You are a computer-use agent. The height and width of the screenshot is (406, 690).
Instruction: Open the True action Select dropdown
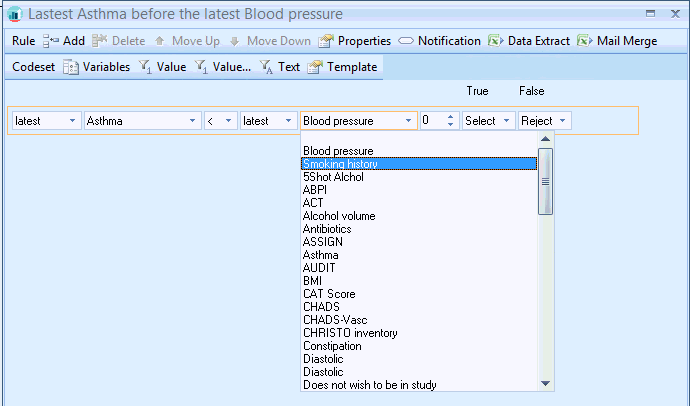(505, 121)
